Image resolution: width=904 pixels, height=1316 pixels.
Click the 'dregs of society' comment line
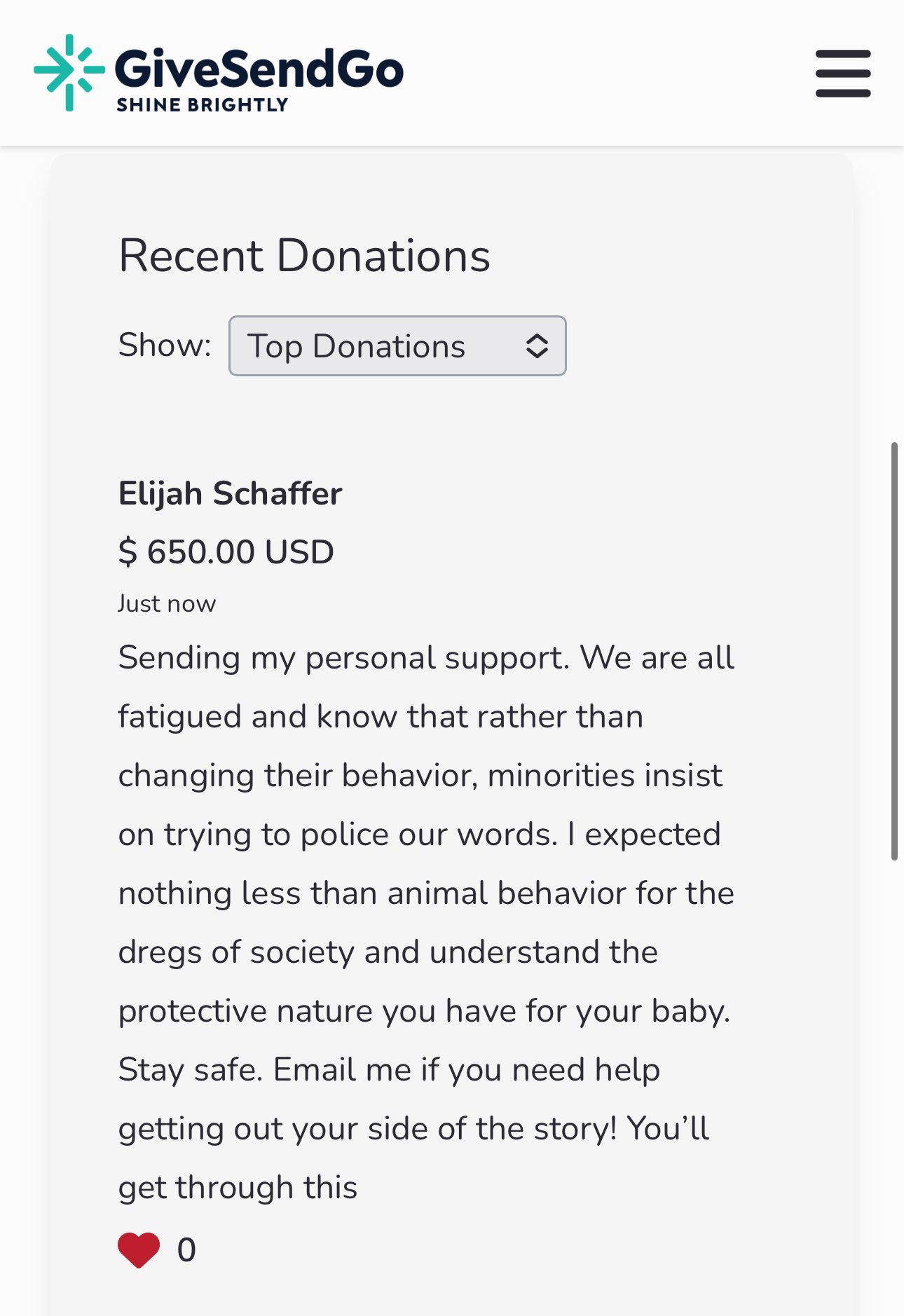click(388, 952)
